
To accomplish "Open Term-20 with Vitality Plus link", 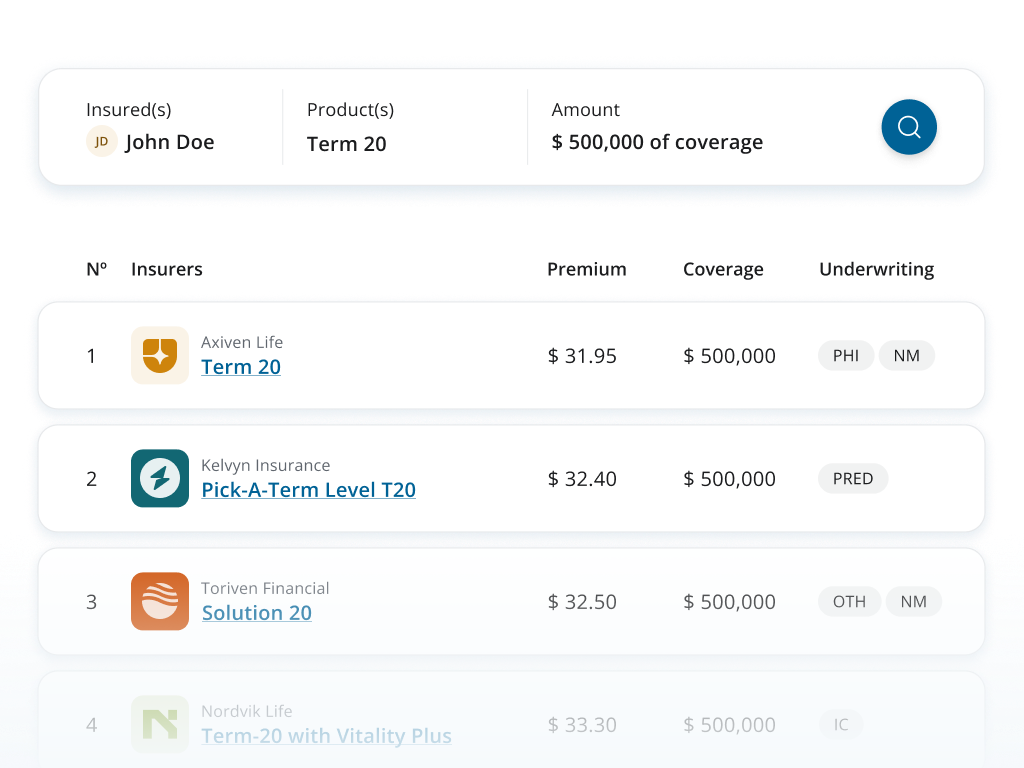I will (x=326, y=736).
